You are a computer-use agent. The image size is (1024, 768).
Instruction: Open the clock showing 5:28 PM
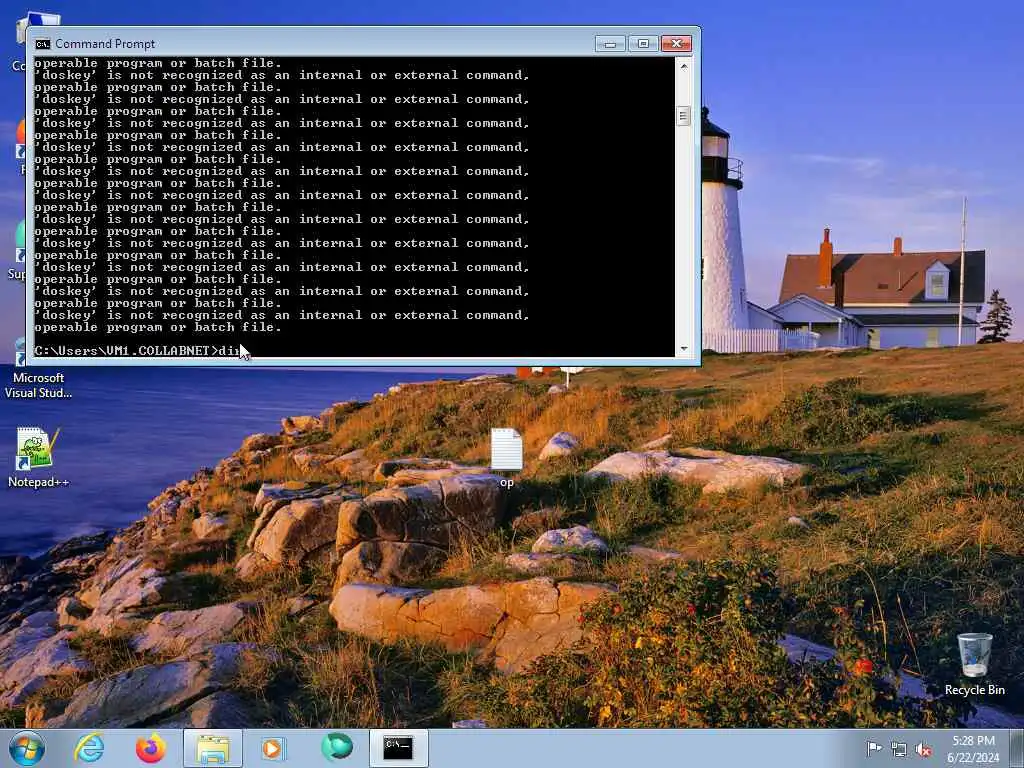pyautogui.click(x=973, y=748)
